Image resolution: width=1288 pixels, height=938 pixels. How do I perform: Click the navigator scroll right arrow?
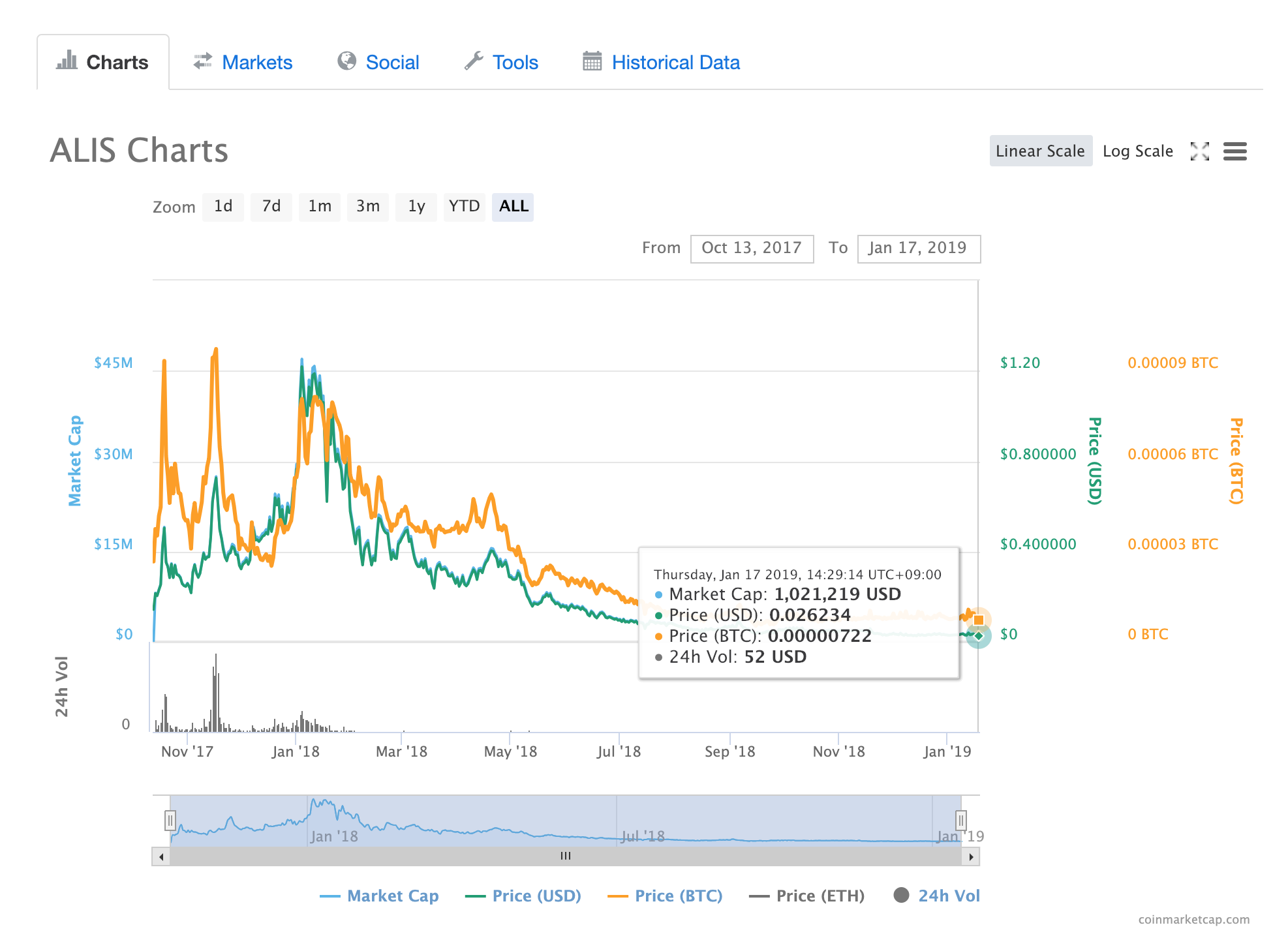pos(971,856)
